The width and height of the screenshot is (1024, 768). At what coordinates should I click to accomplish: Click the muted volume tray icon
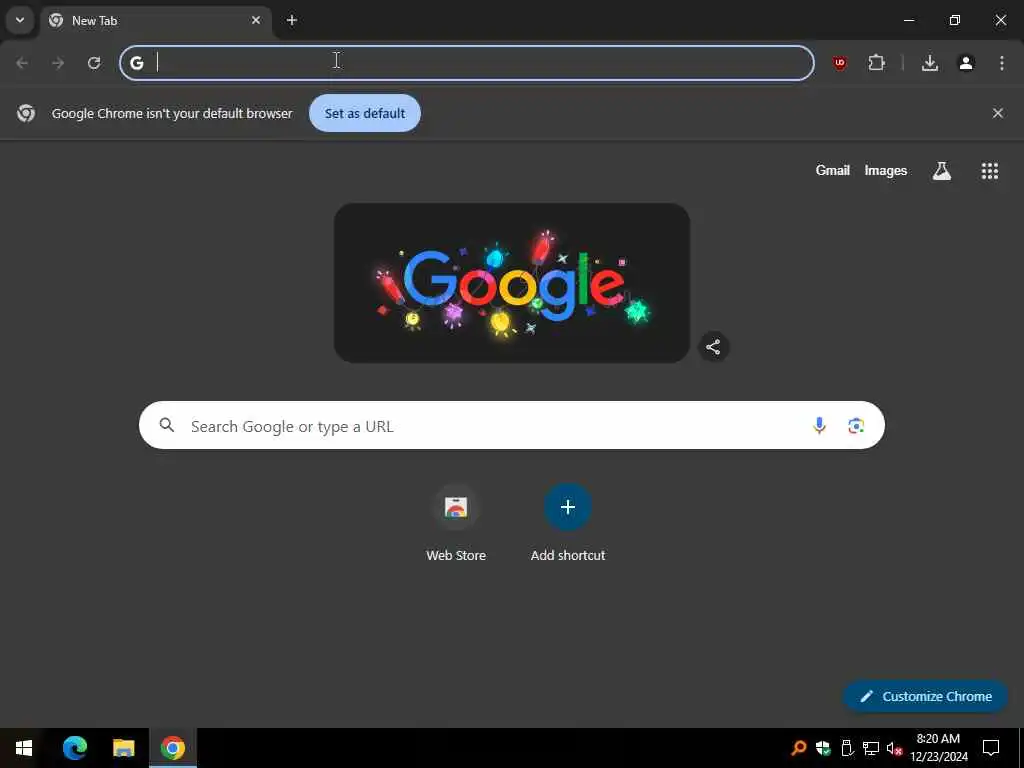pos(894,748)
